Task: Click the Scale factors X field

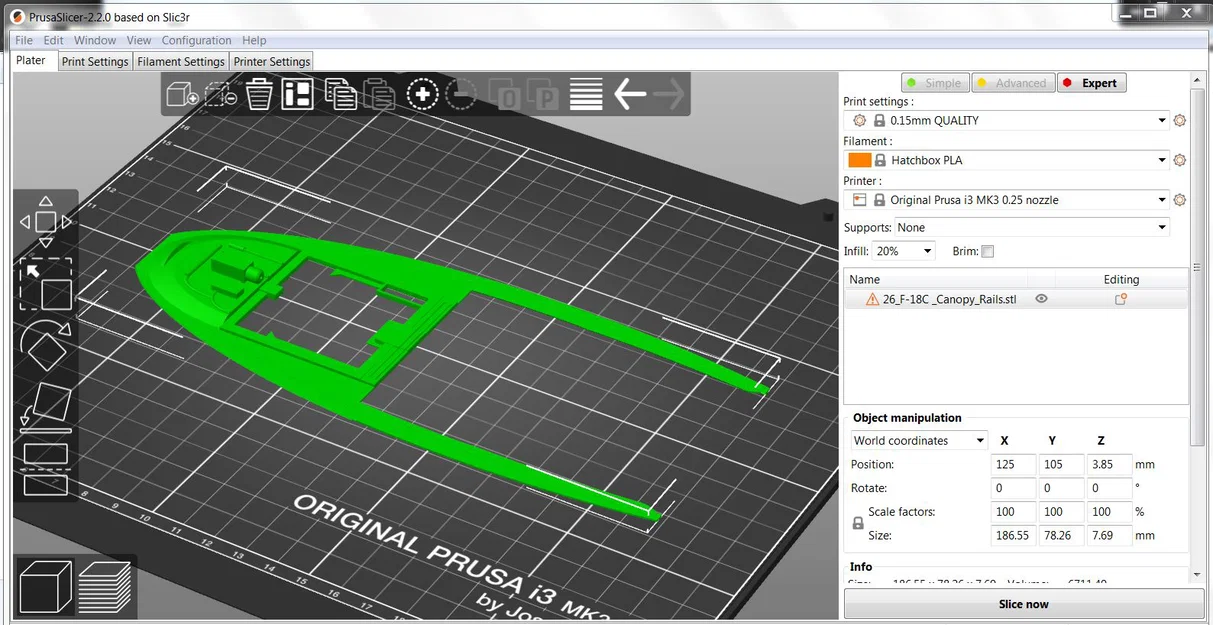Action: pos(1013,512)
